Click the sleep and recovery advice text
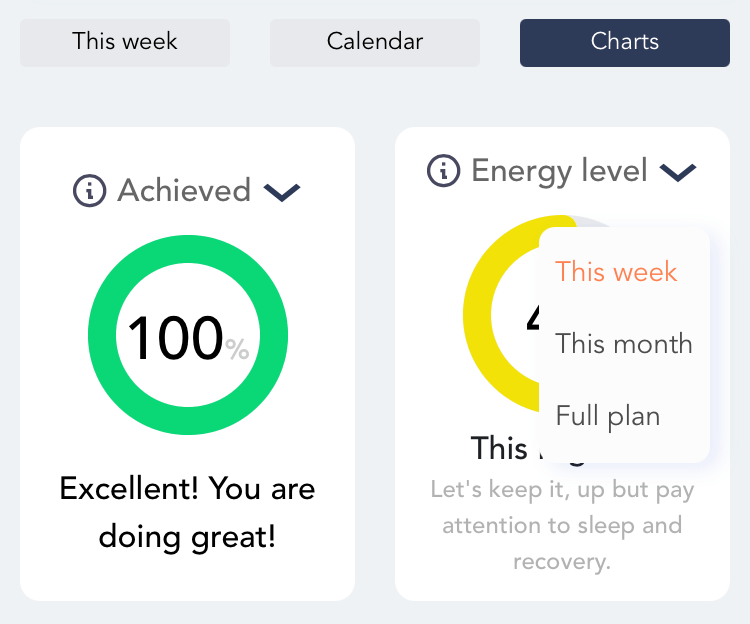This screenshot has height=624, width=750. pyautogui.click(x=562, y=525)
